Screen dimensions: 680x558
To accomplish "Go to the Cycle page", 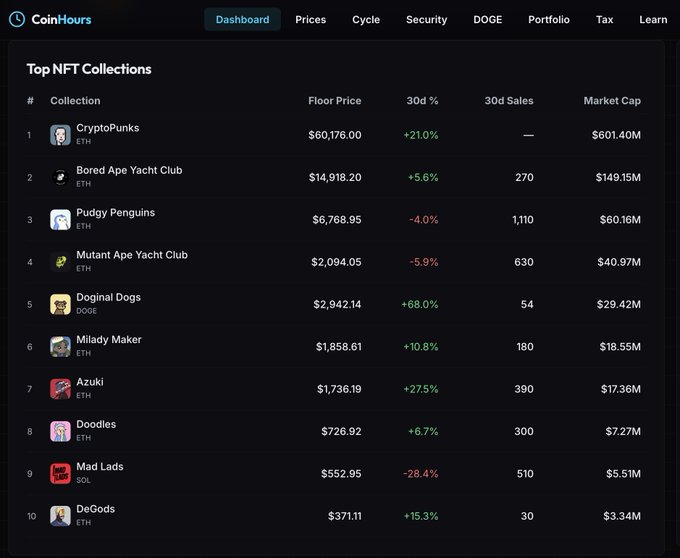I will point(366,20).
